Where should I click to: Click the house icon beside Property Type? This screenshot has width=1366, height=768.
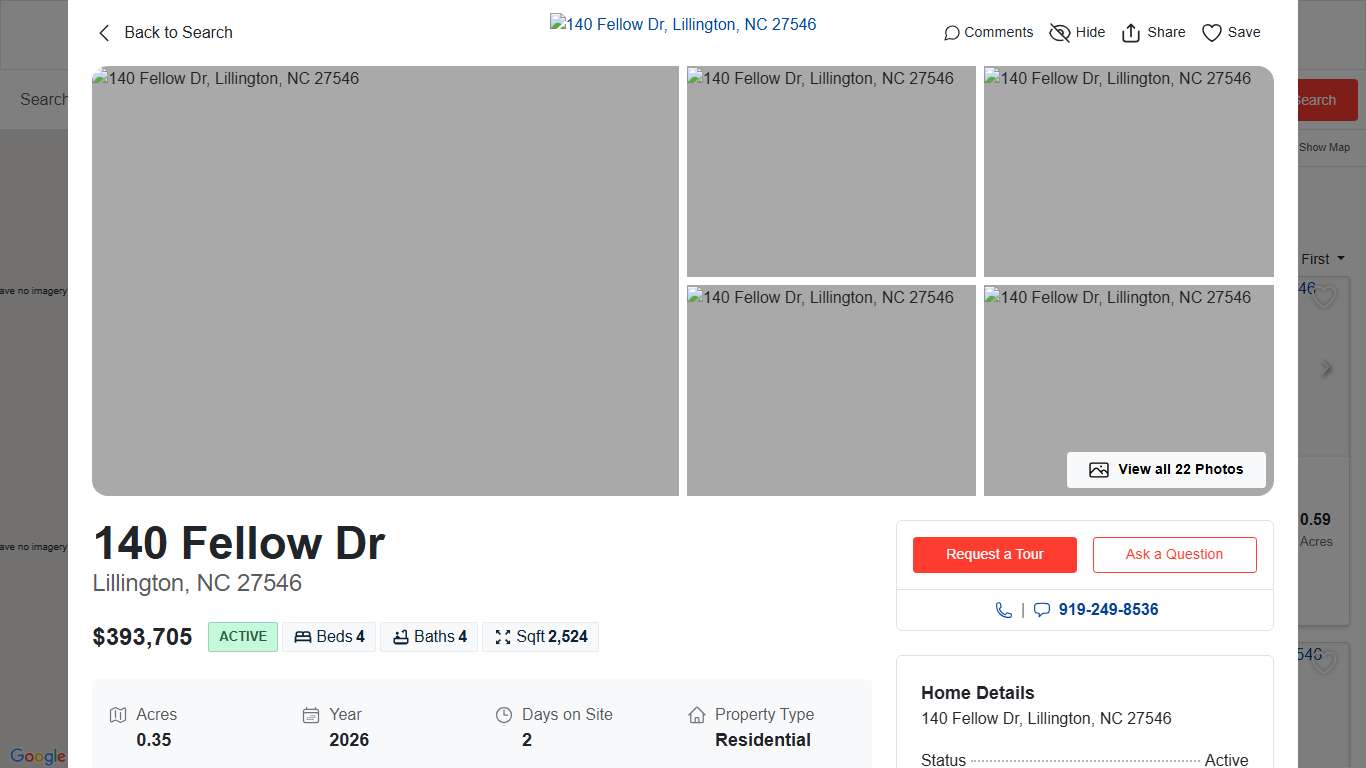pos(697,714)
